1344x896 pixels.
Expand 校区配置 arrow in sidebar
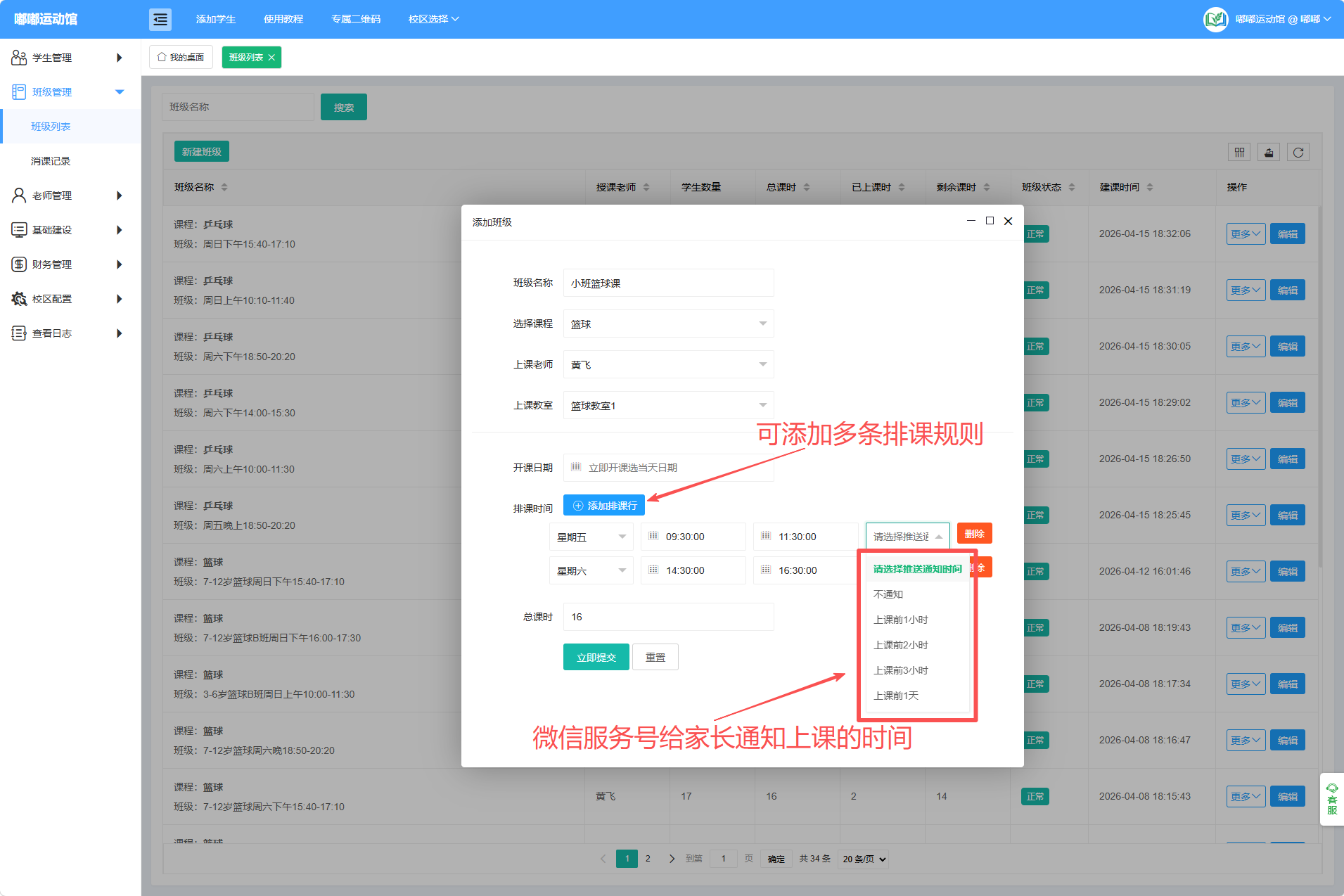click(x=120, y=299)
